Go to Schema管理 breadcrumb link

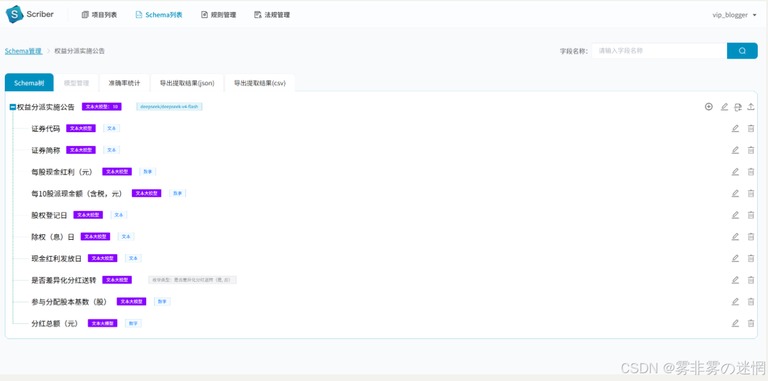click(24, 51)
